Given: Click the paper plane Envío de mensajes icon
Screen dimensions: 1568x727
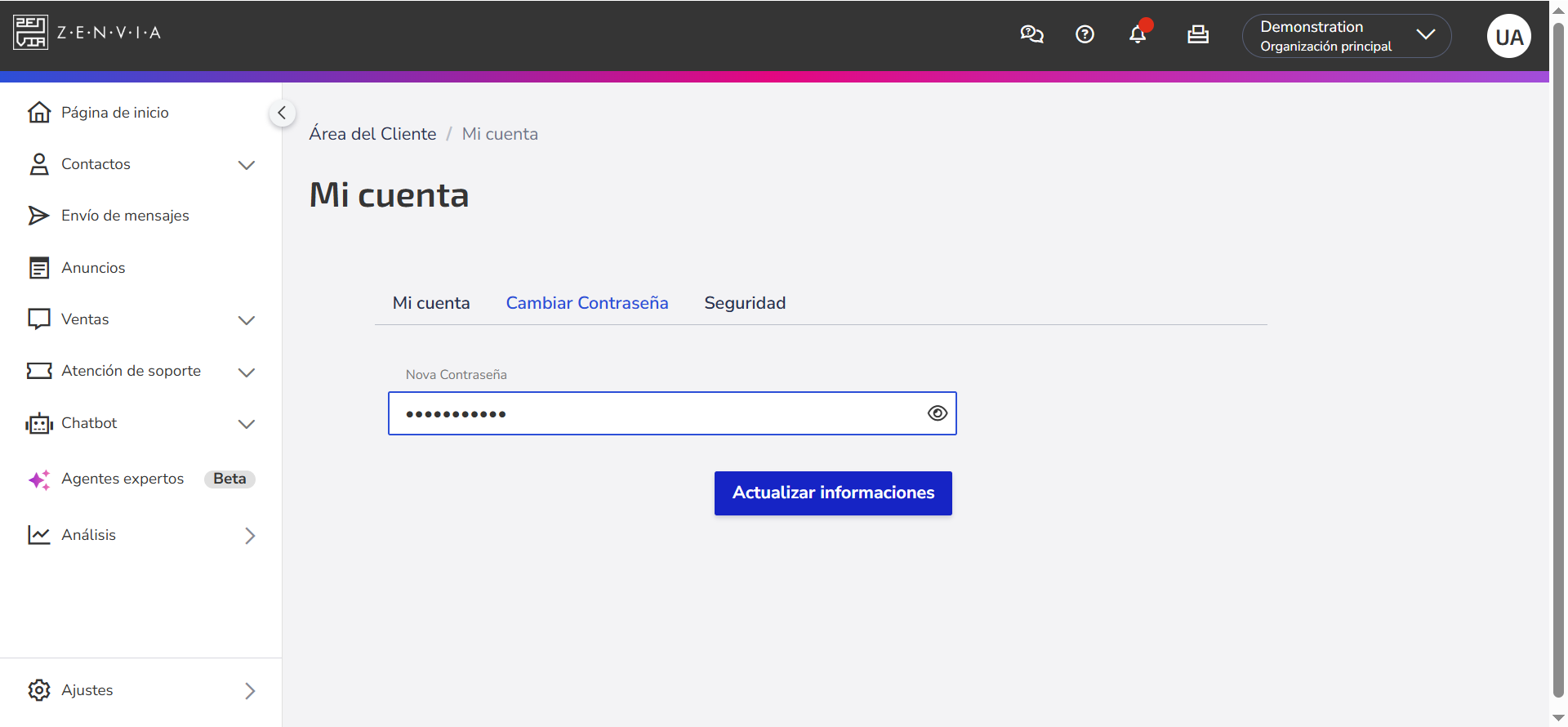Looking at the screenshot, I should [38, 216].
